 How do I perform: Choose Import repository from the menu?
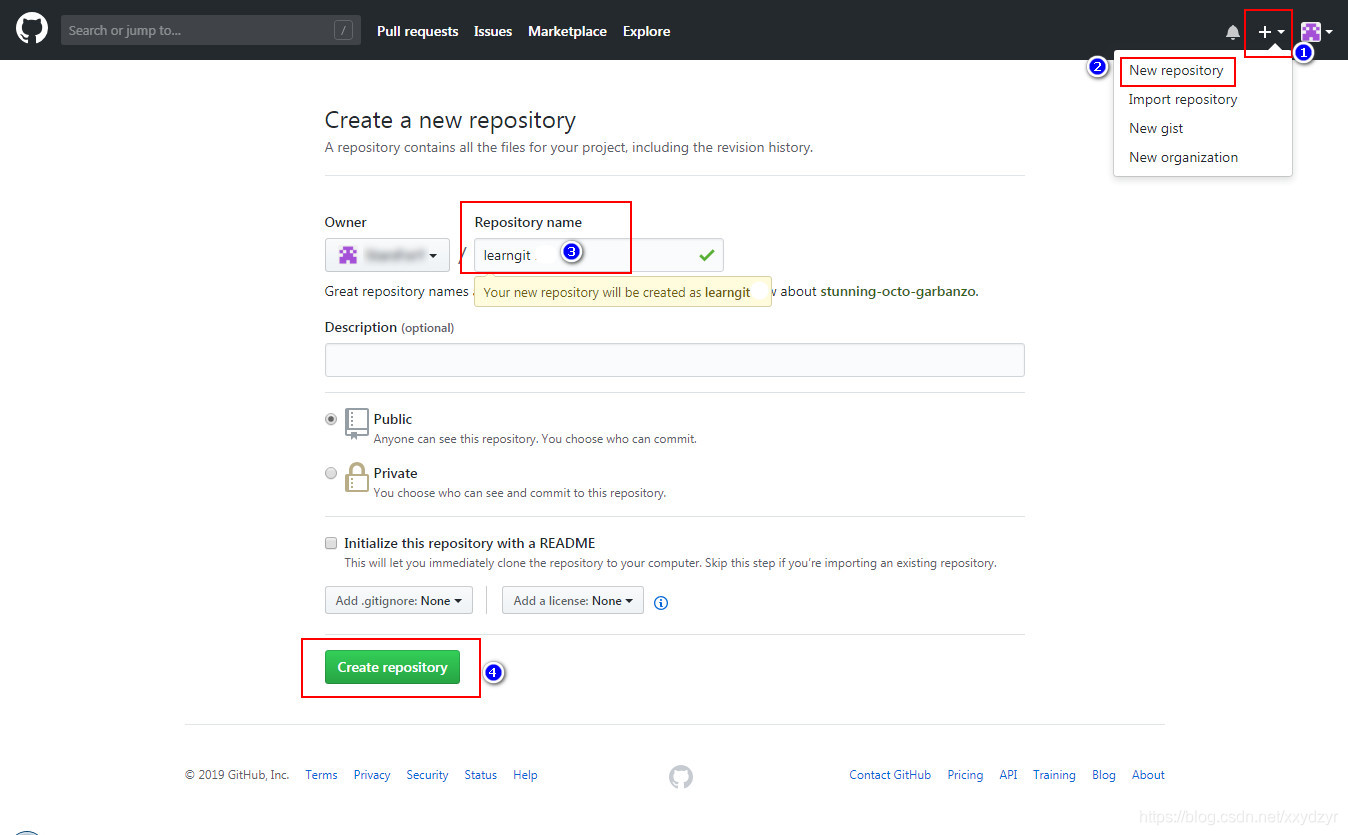(1183, 99)
